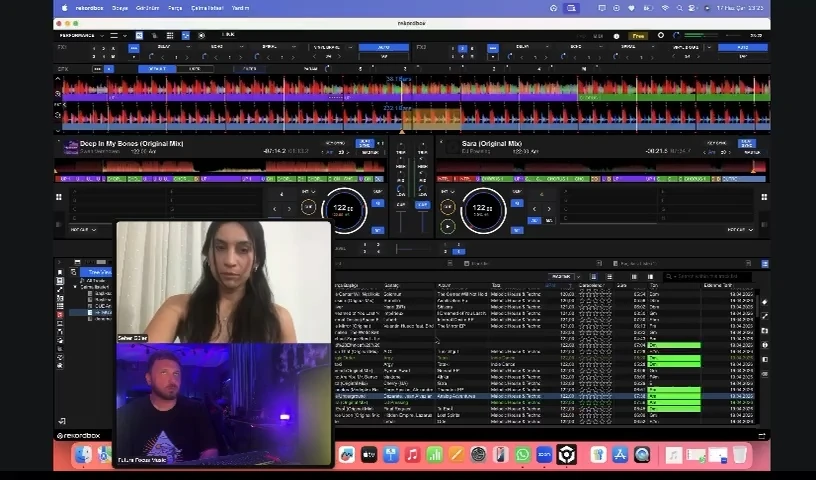Toggle headphone CUE for mixer channel 1
The height and width of the screenshot is (480, 816).
[401, 205]
